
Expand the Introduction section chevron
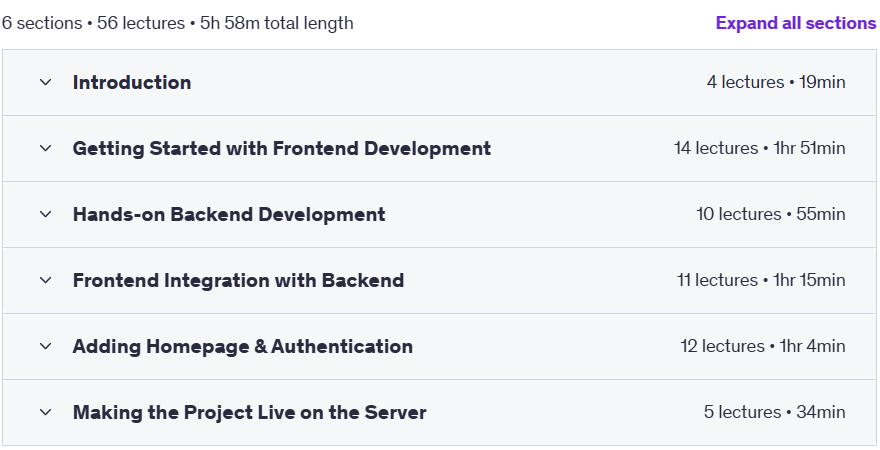(x=45, y=82)
